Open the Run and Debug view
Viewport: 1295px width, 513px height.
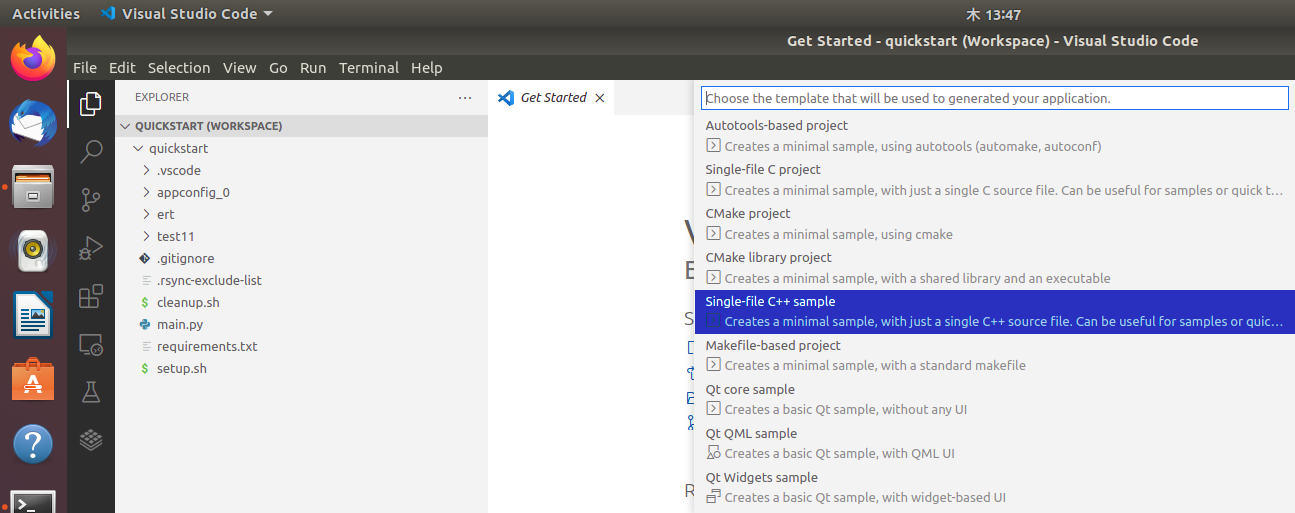91,247
